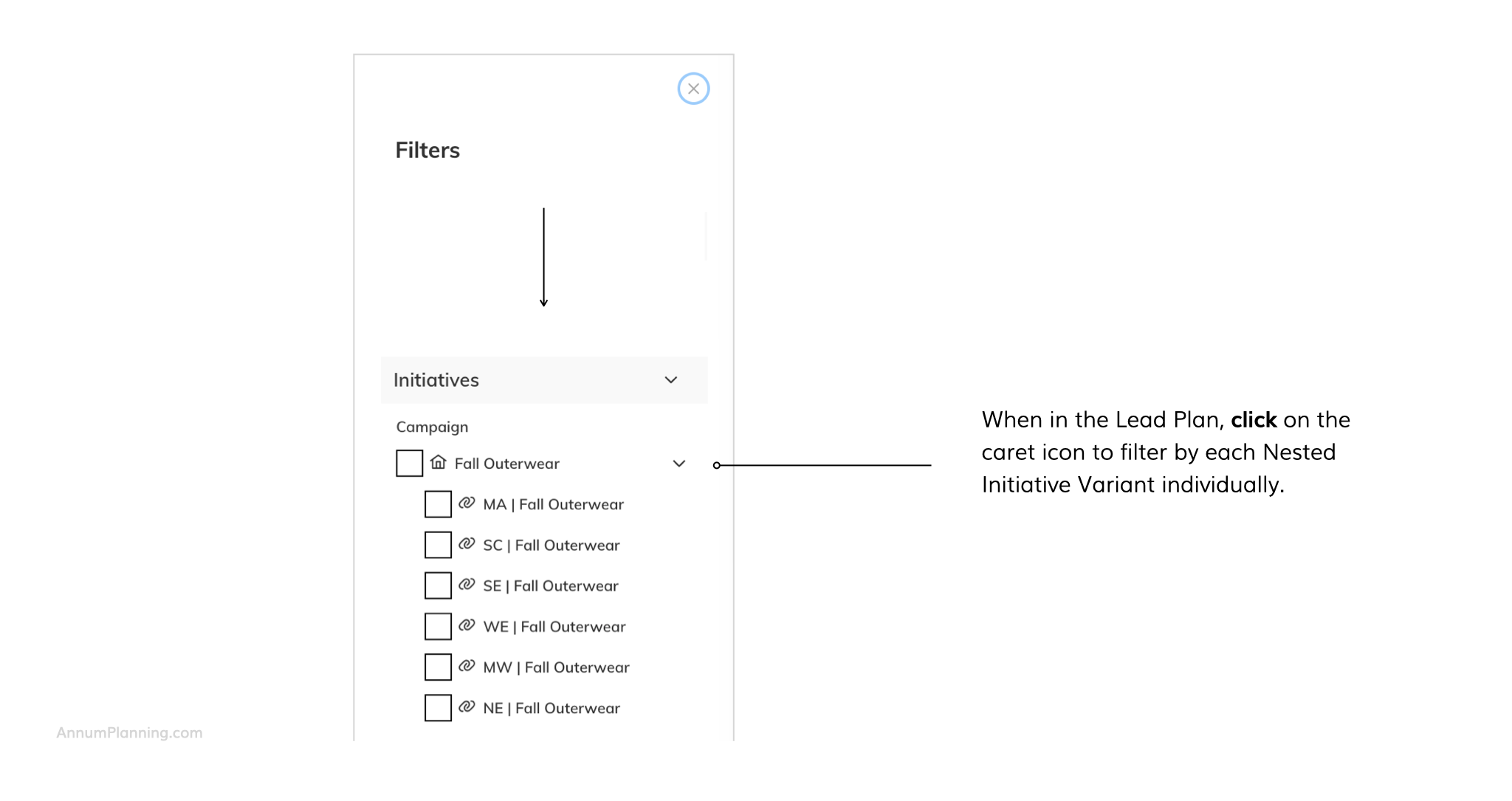Viewport: 1512px width, 801px height.
Task: Click the Initiatives section header
Action: click(436, 380)
